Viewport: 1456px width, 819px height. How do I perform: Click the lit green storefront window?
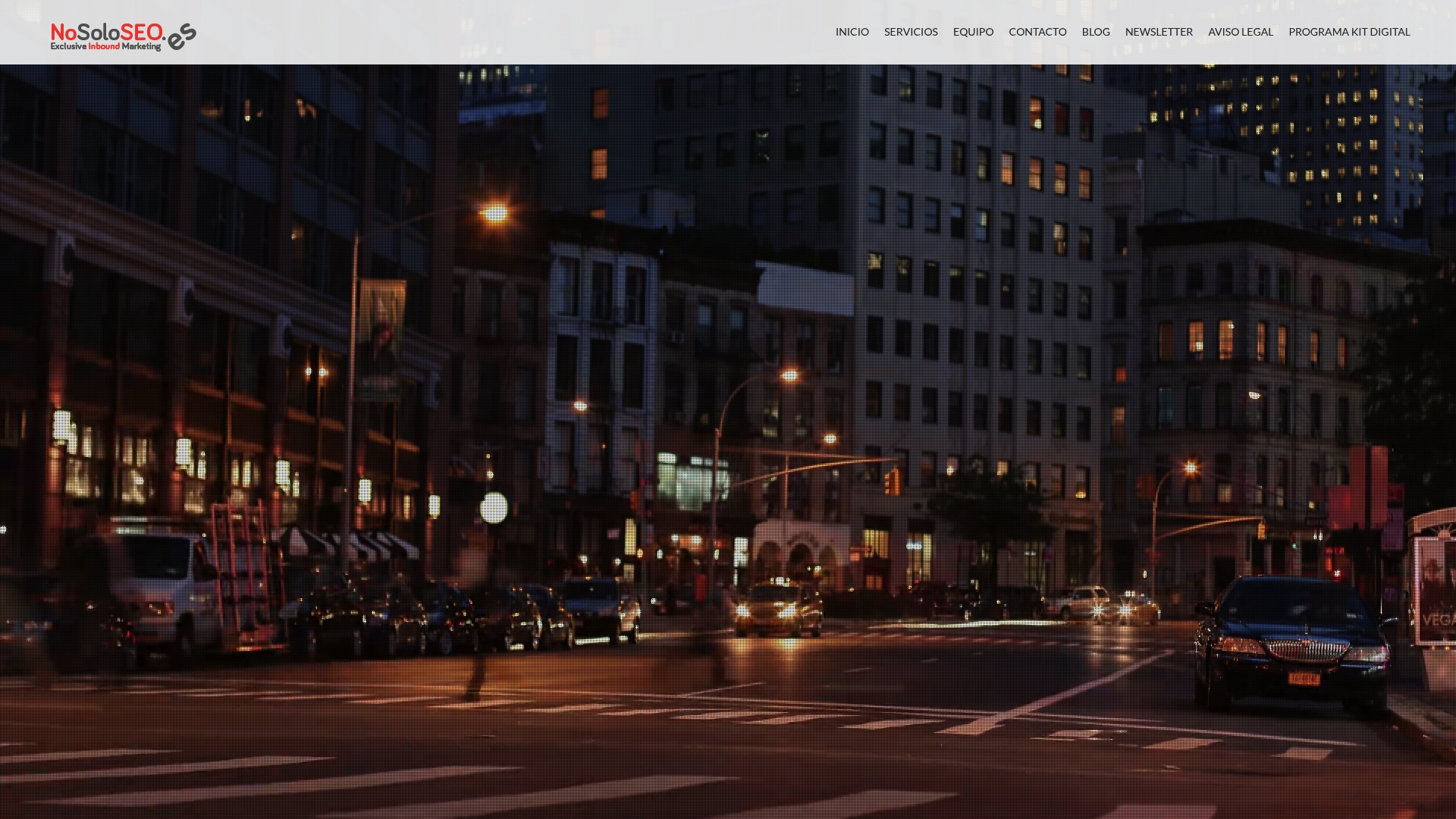pyautogui.click(x=689, y=482)
